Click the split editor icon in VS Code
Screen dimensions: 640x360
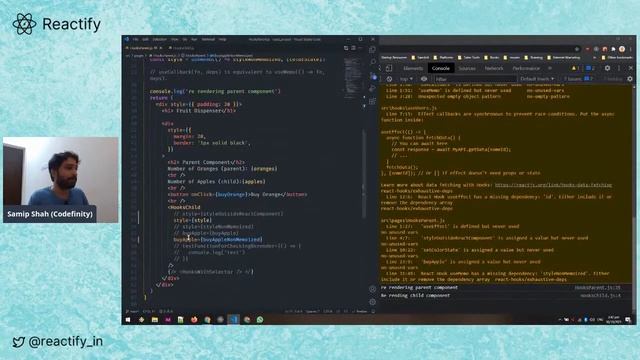[x=353, y=48]
